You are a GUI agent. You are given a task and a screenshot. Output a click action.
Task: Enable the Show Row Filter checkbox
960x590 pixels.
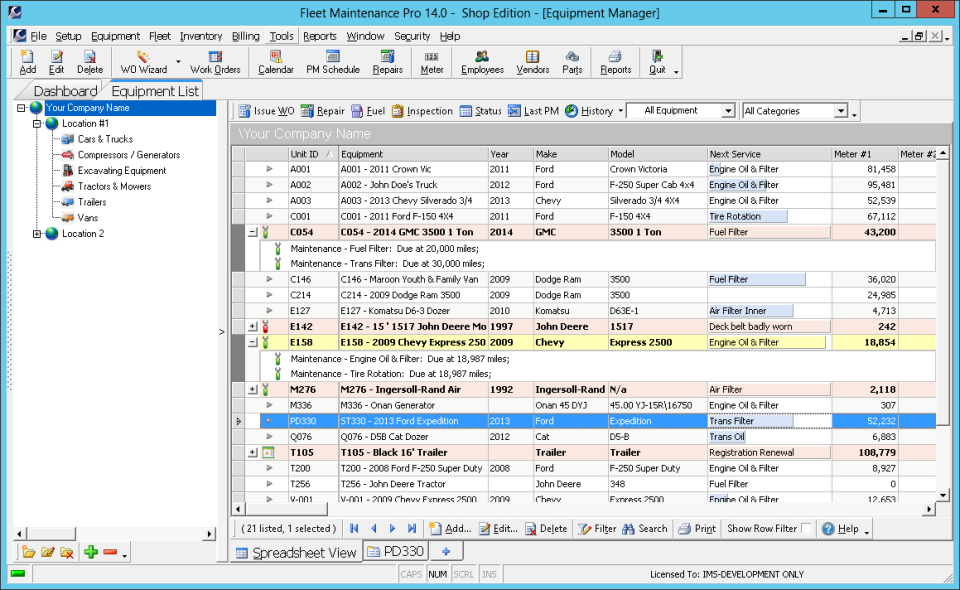click(807, 529)
